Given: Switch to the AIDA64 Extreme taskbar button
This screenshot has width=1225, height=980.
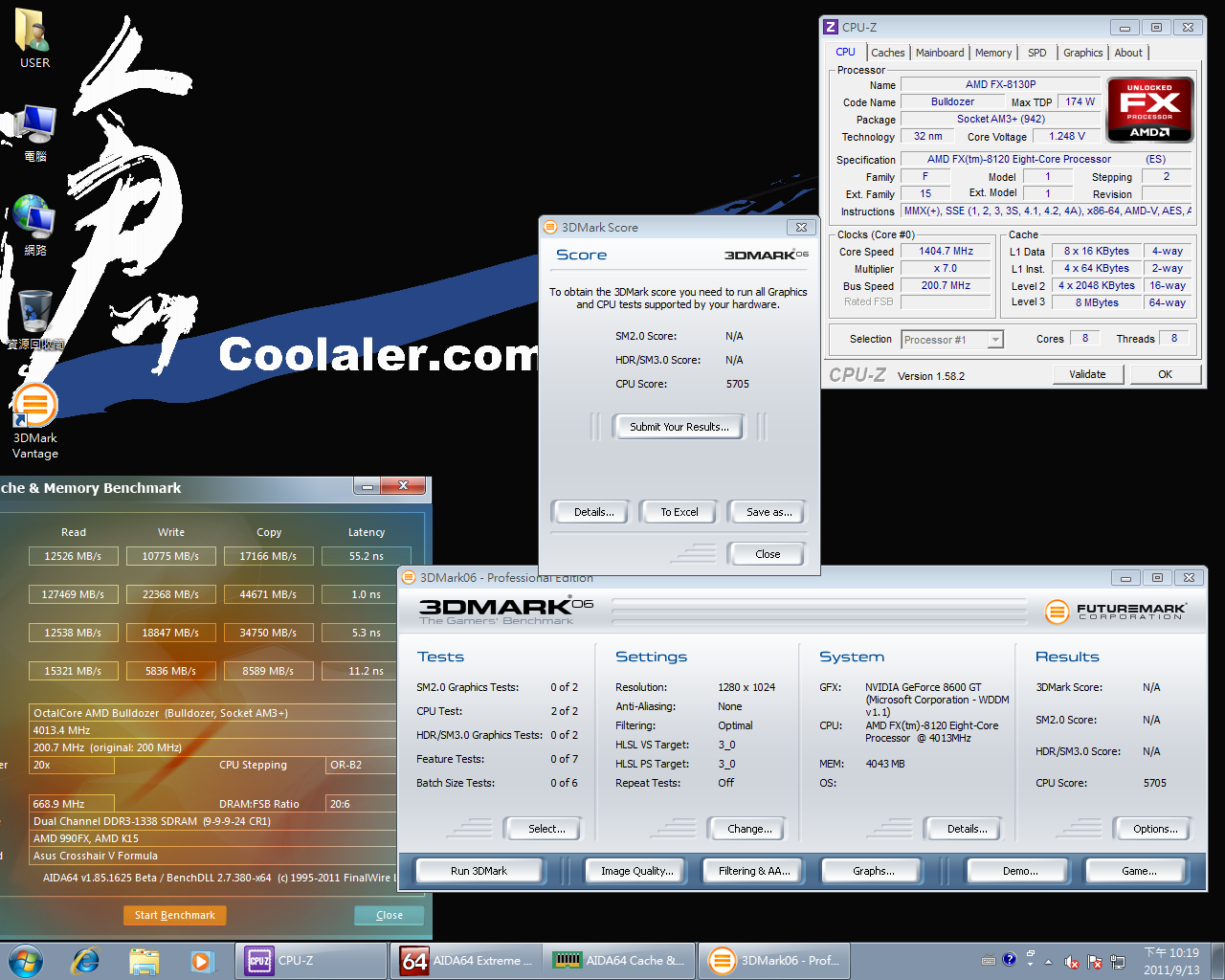Looking at the screenshot, I should pyautogui.click(x=466, y=960).
